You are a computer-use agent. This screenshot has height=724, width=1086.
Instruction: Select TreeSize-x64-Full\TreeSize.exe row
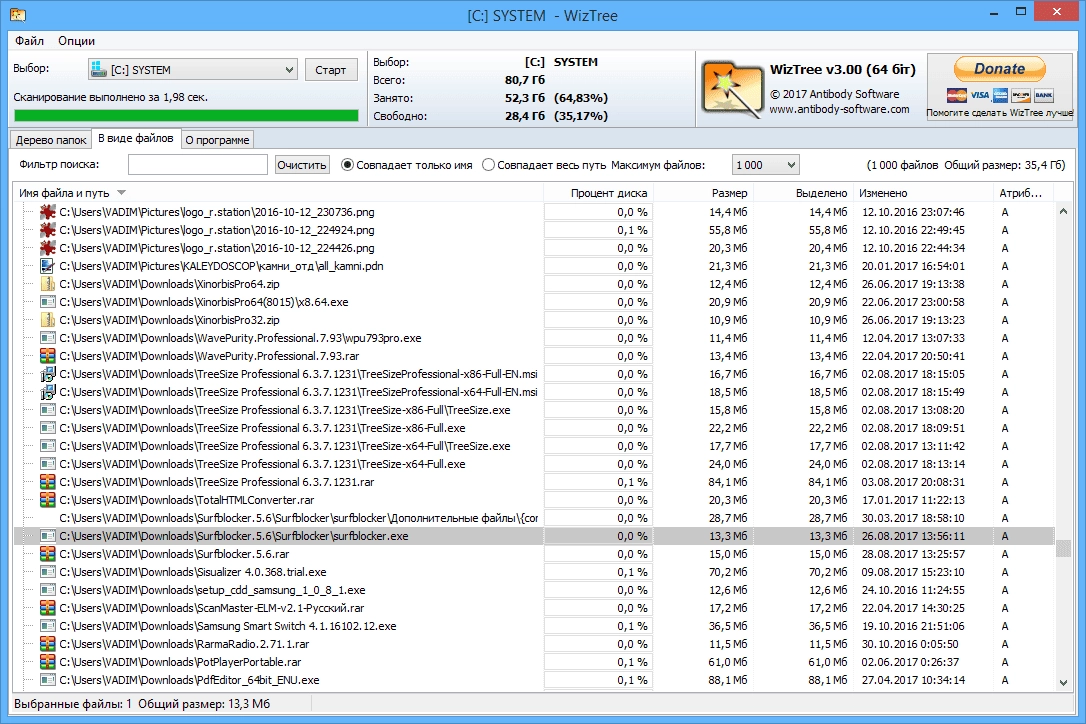coord(534,446)
